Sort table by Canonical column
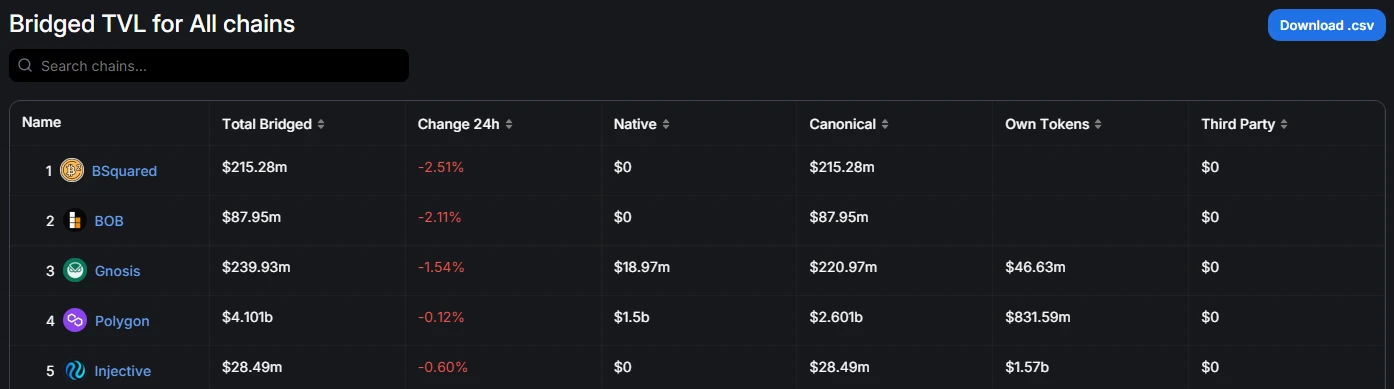Image resolution: width=1394 pixels, height=389 pixels. (x=849, y=125)
